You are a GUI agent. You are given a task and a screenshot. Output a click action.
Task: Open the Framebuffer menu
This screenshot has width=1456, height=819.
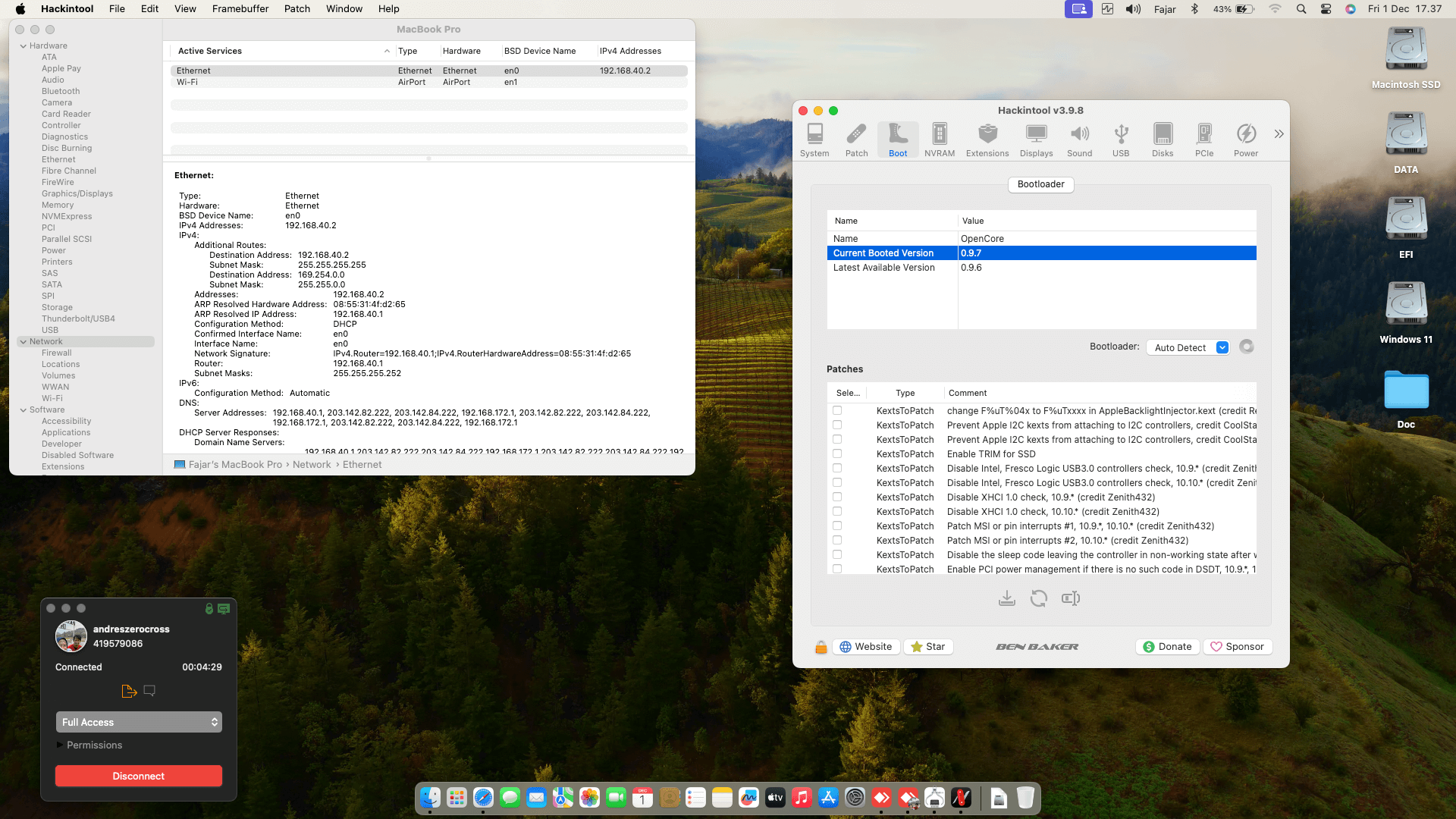click(x=240, y=8)
